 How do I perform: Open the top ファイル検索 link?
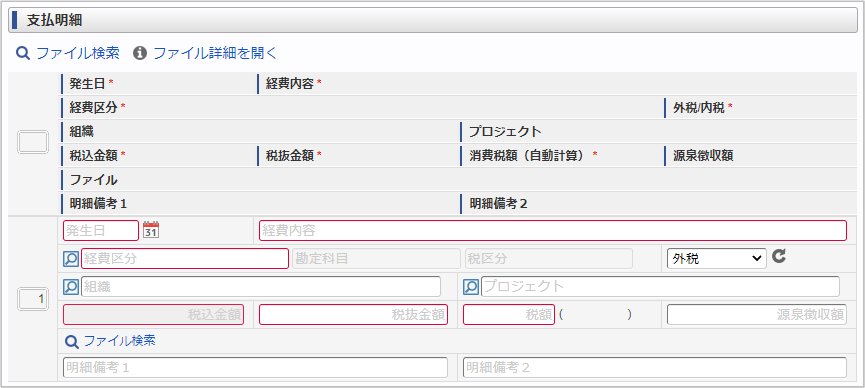(x=78, y=53)
